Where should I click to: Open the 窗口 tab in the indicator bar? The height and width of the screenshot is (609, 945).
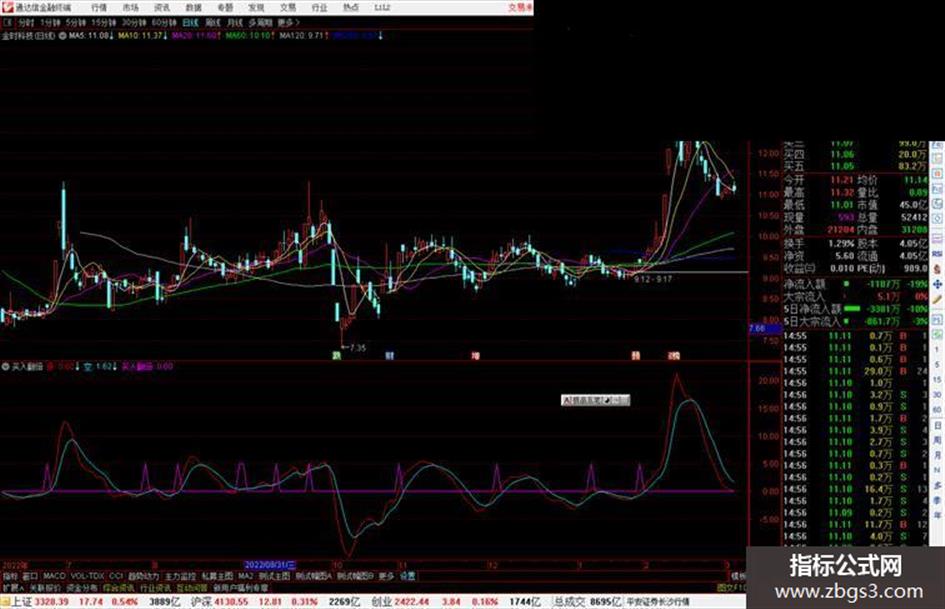[30, 576]
